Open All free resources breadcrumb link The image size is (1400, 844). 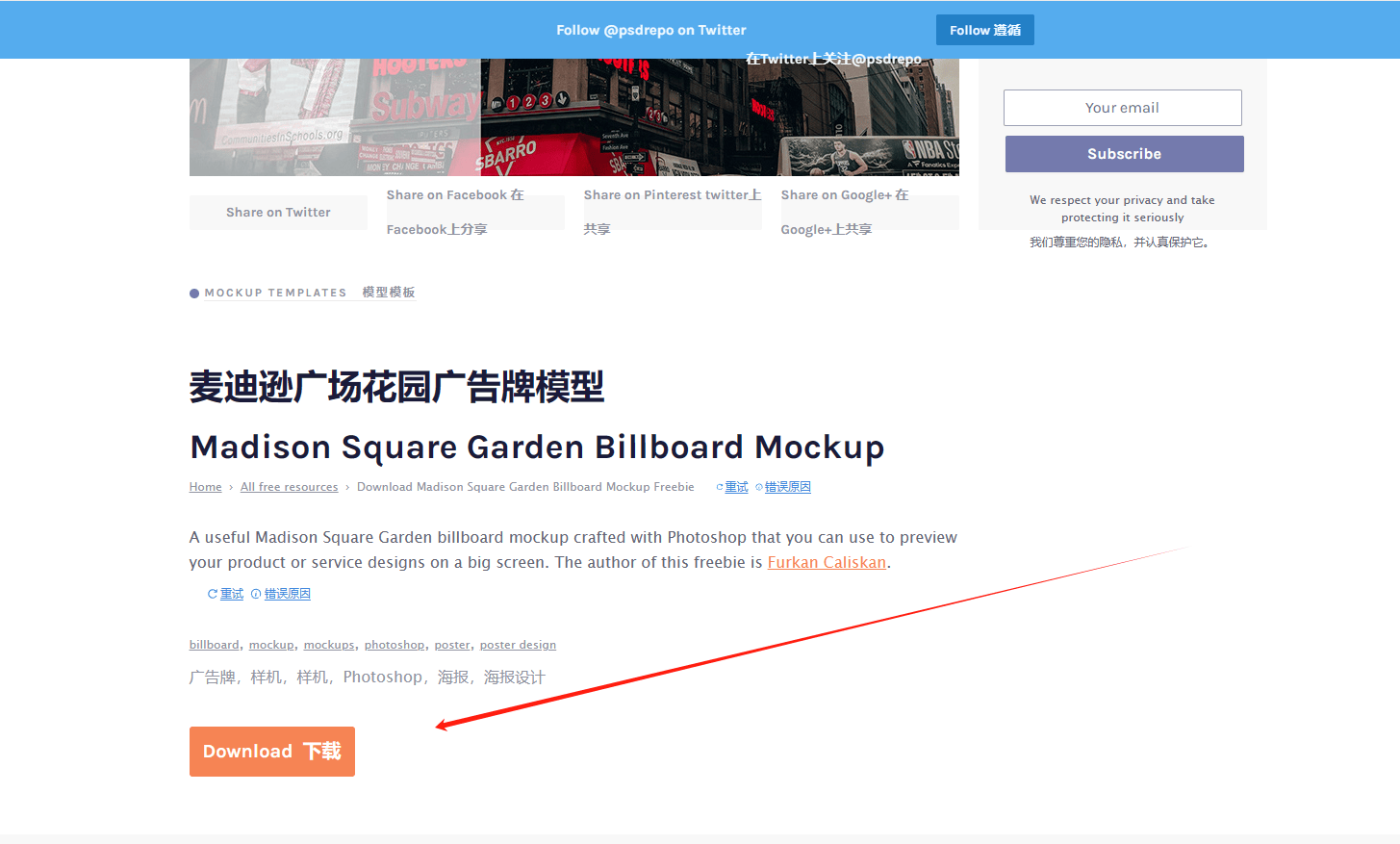(x=289, y=487)
